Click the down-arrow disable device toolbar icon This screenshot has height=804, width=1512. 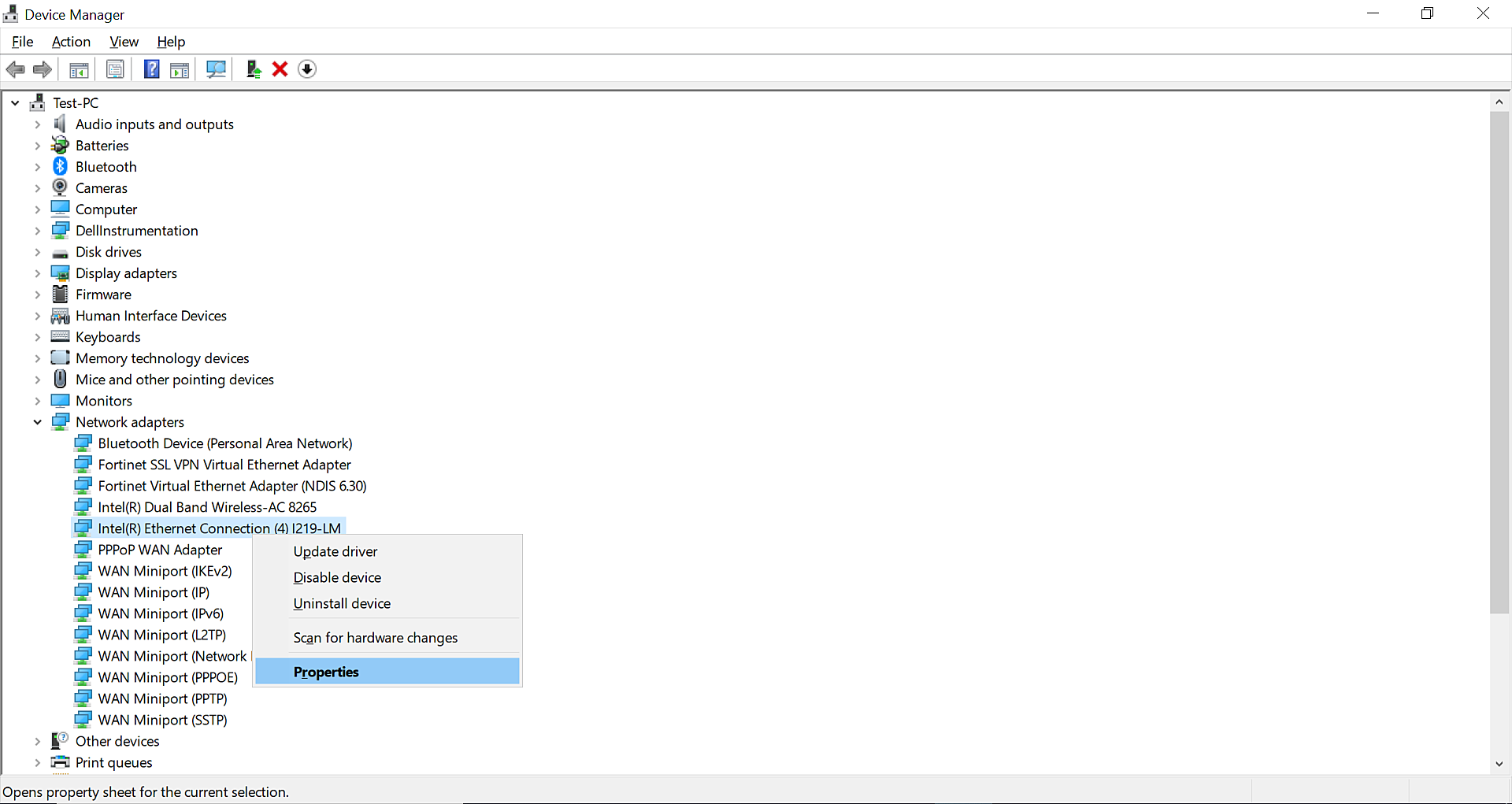(x=307, y=69)
